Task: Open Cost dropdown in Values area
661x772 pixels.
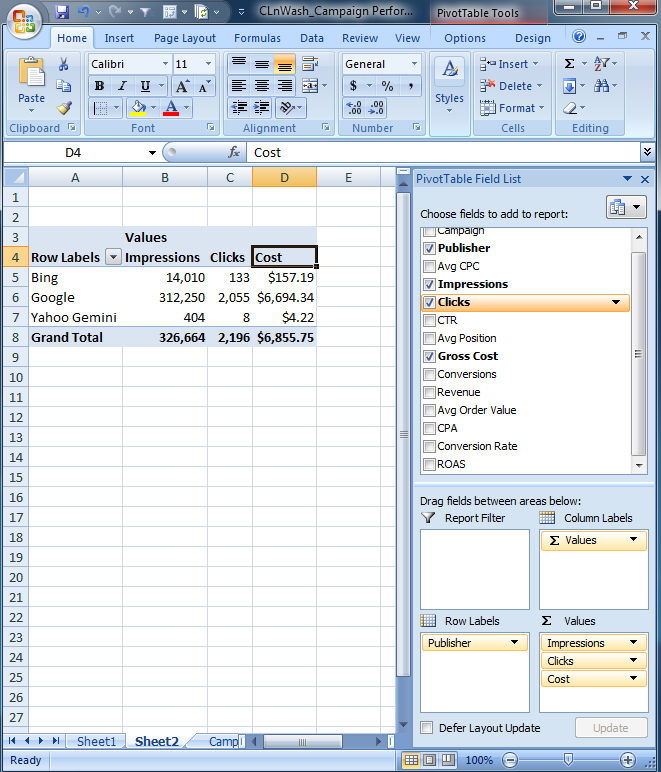Action: click(633, 678)
